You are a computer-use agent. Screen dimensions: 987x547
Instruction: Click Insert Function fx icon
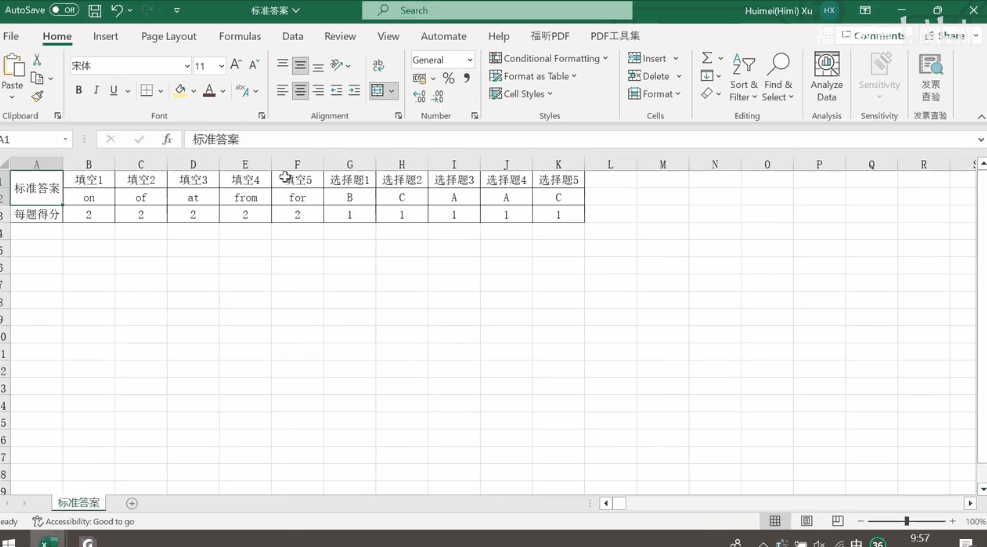[x=167, y=139]
